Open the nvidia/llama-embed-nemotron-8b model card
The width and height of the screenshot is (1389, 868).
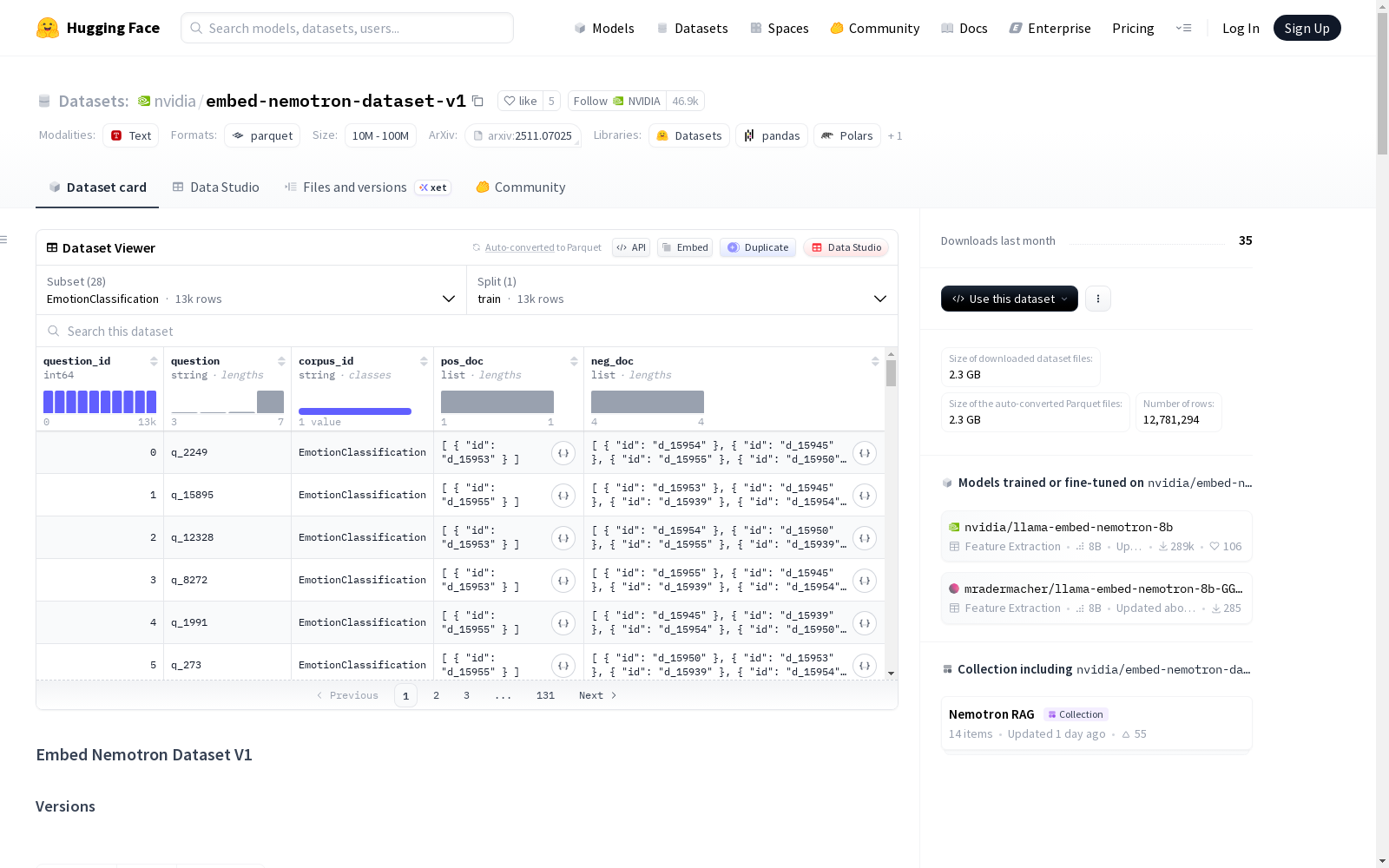1096,536
